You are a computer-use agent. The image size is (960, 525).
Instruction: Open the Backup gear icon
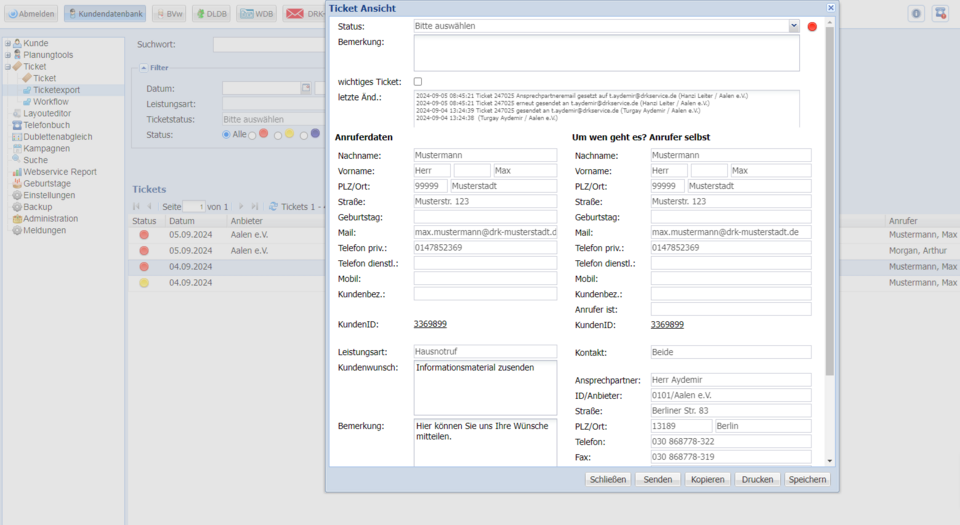click(17, 207)
